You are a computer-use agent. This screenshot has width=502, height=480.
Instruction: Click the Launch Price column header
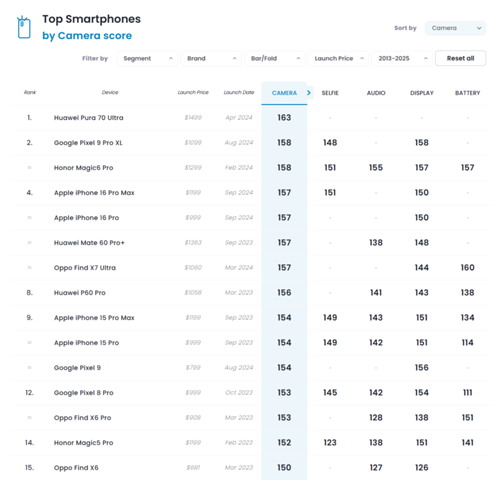(193, 92)
